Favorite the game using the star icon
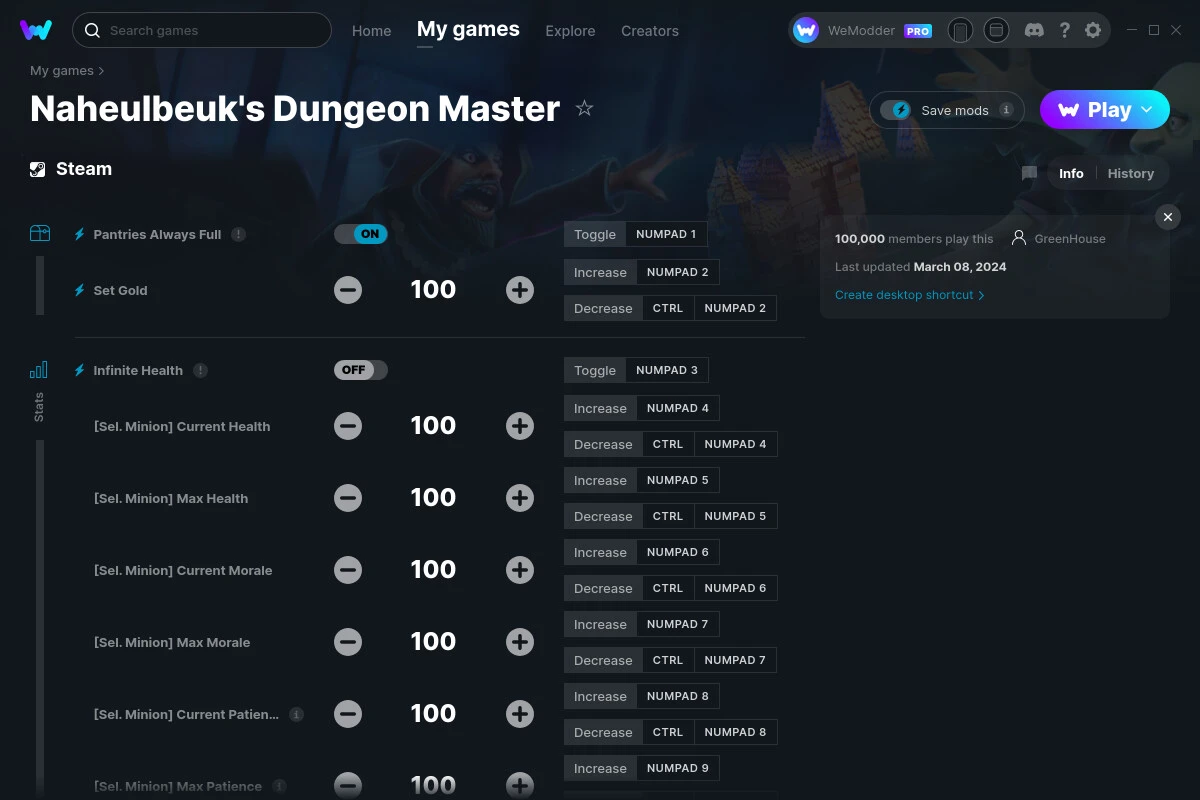The image size is (1200, 800). tap(584, 108)
